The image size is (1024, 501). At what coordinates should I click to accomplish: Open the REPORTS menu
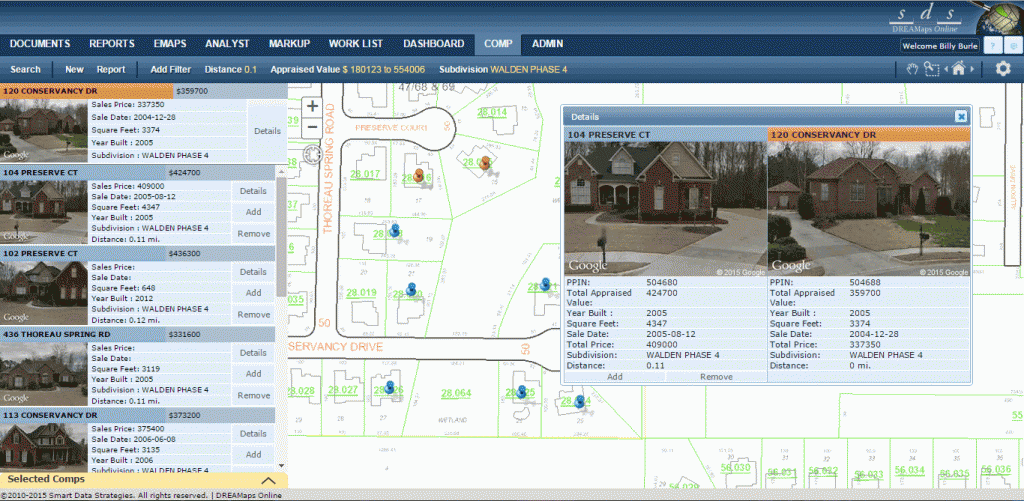pyautogui.click(x=112, y=44)
